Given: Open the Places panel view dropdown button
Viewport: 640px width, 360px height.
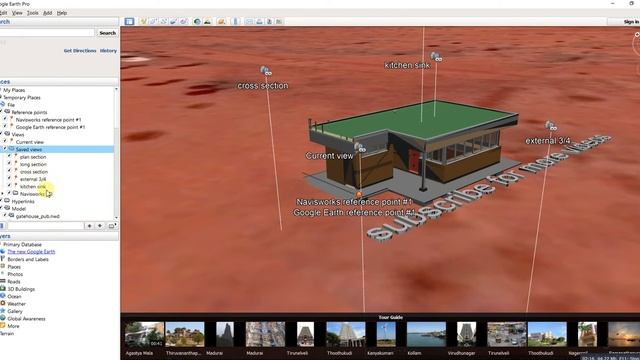Looking at the screenshot, I should coord(112,226).
